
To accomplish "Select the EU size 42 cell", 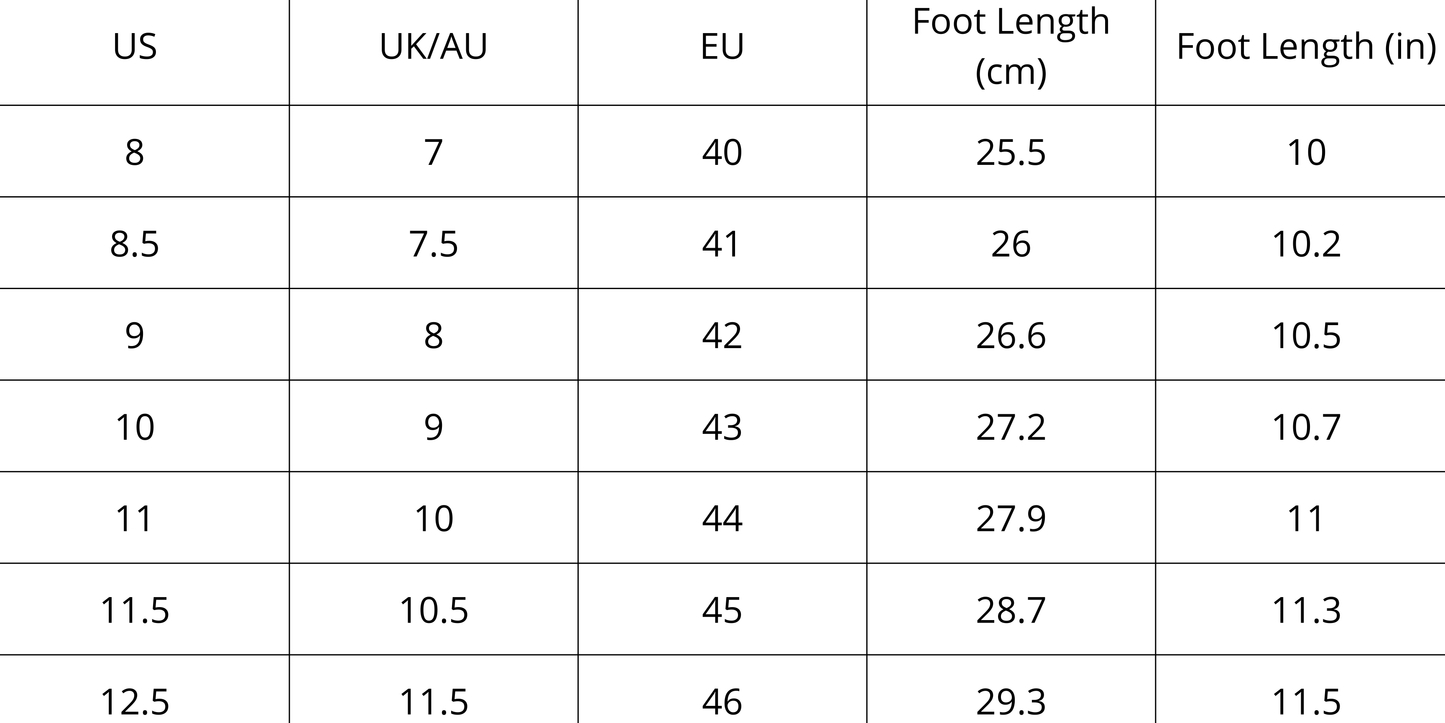I will pyautogui.click(x=722, y=335).
